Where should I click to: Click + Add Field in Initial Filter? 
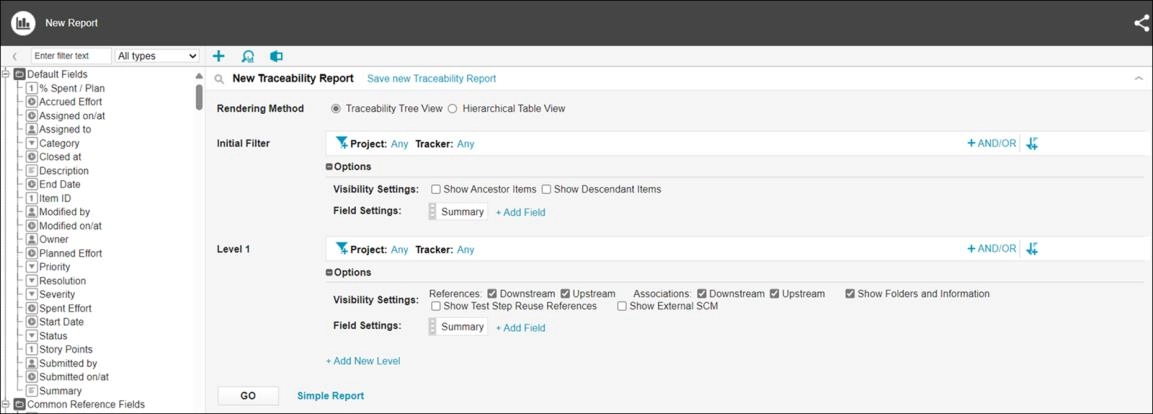coord(521,213)
